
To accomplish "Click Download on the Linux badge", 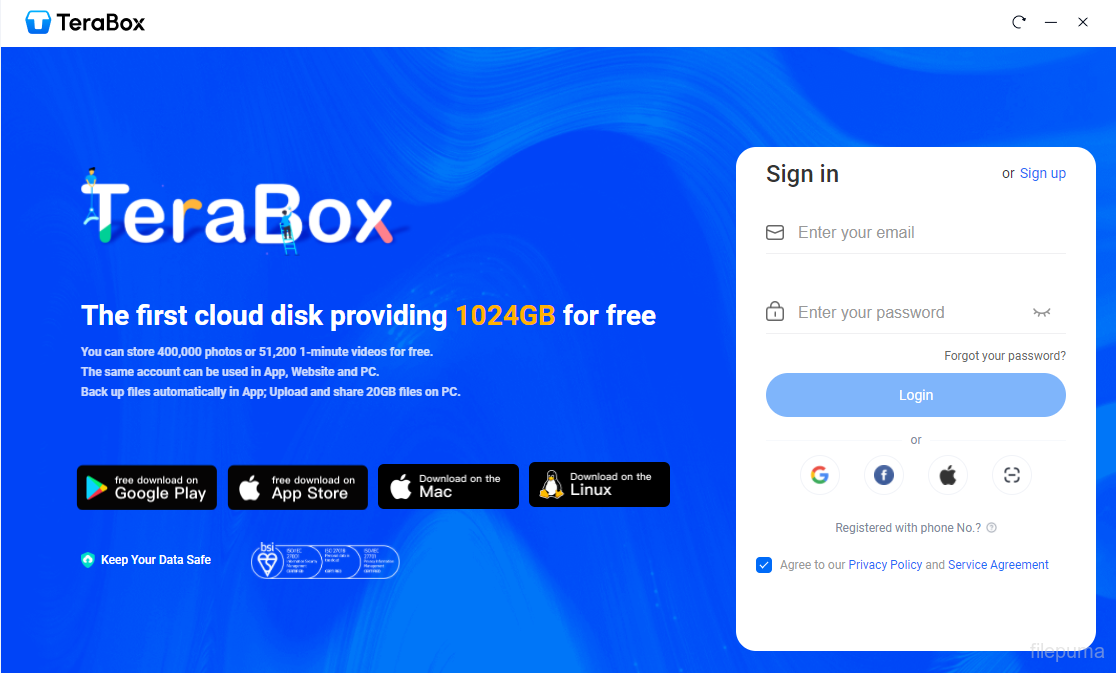I will click(599, 484).
